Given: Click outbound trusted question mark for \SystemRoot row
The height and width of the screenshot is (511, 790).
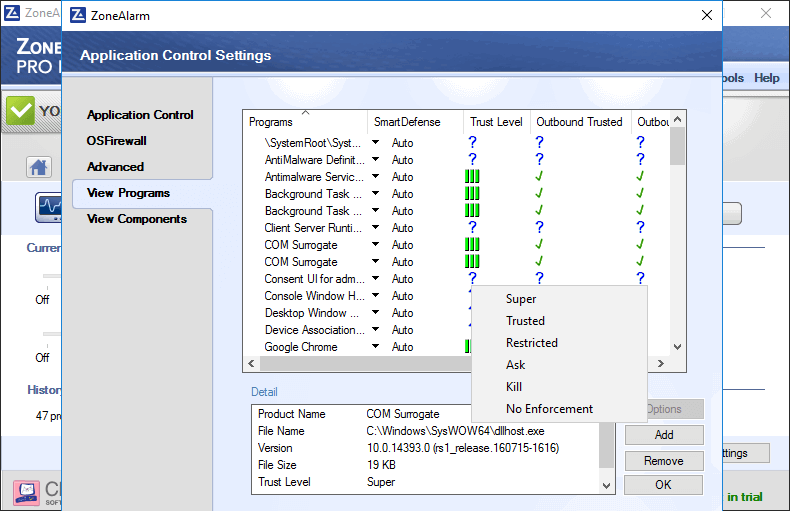Looking at the screenshot, I should tap(539, 143).
